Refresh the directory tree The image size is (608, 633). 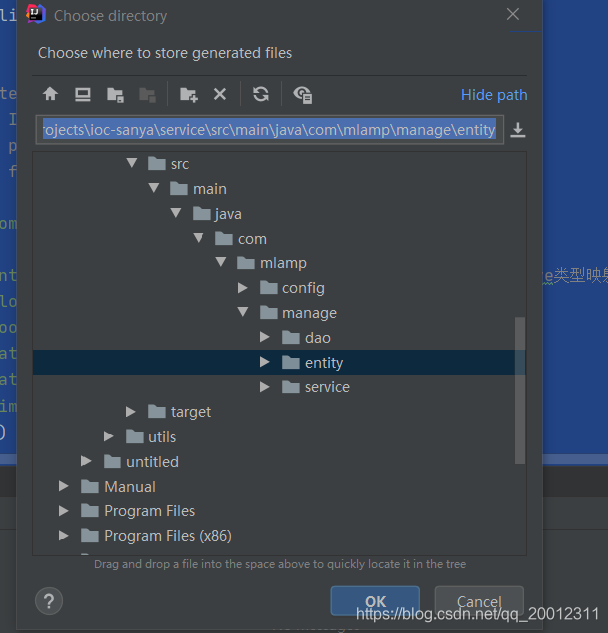coord(261,94)
